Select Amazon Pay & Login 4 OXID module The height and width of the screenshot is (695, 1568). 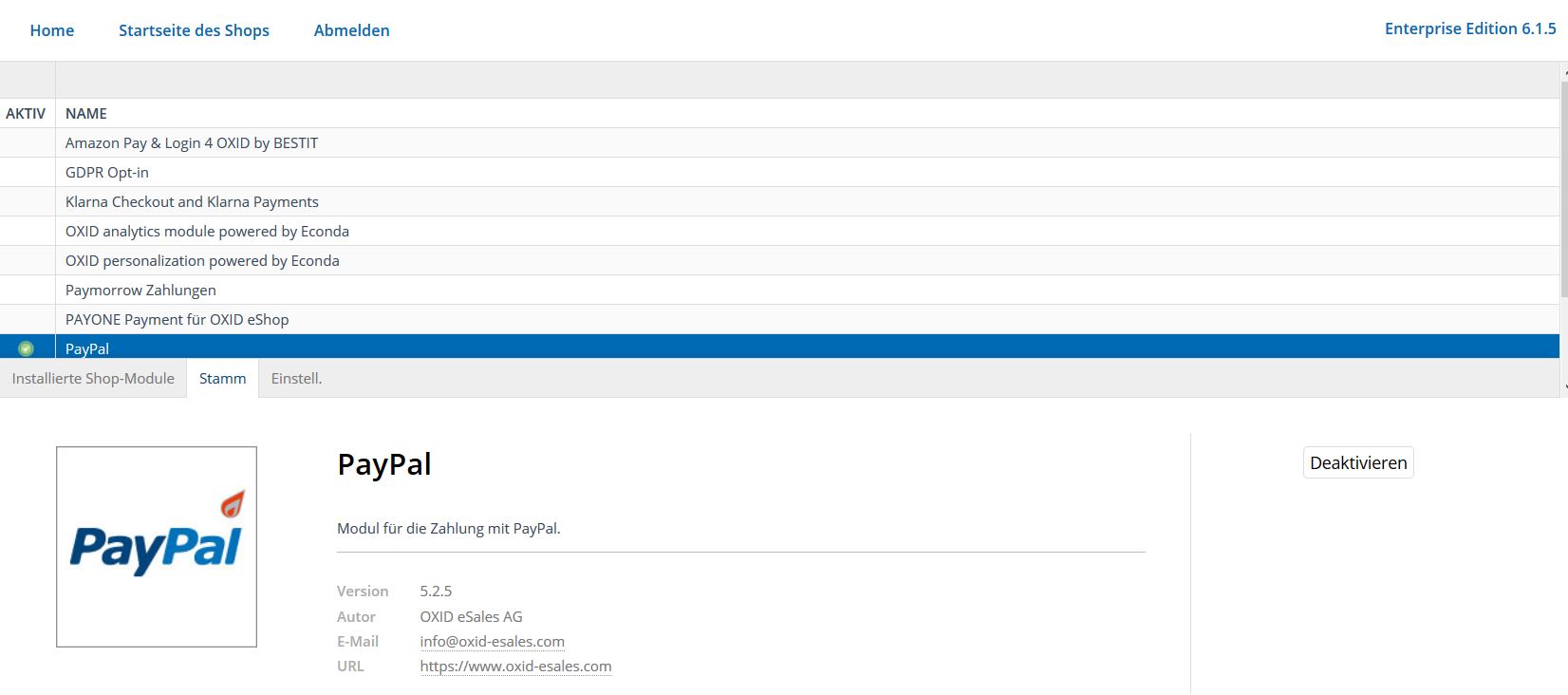(x=779, y=142)
